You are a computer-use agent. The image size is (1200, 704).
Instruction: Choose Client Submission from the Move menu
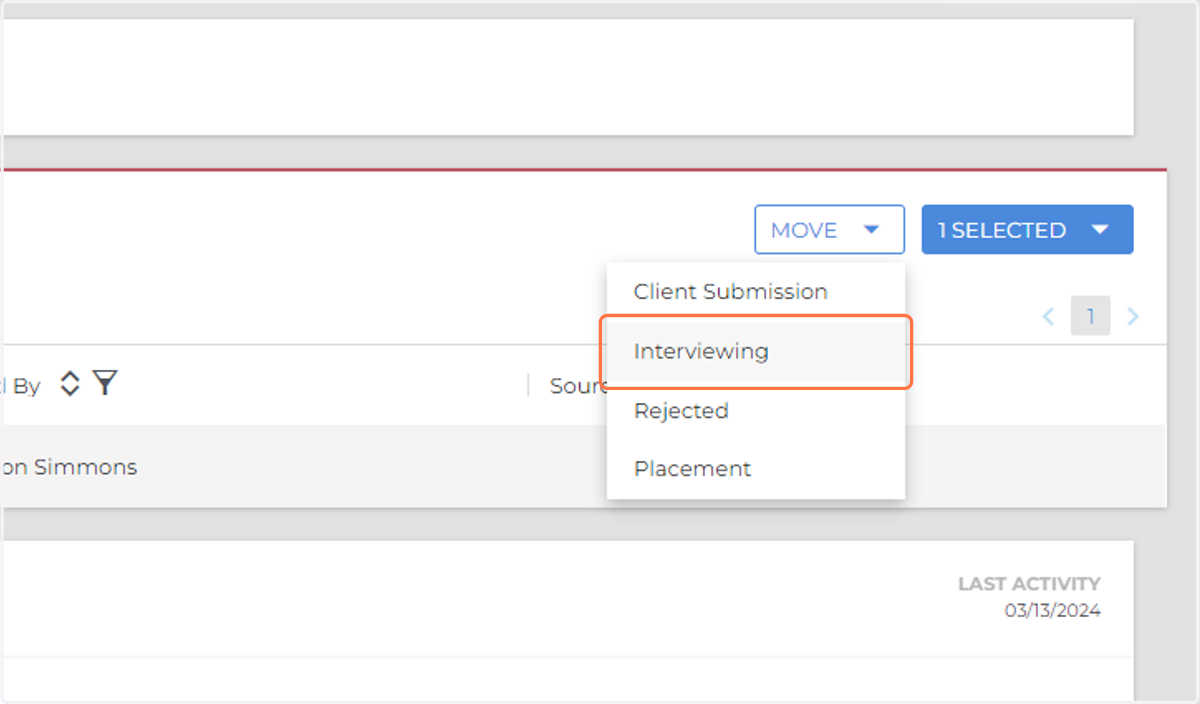pyautogui.click(x=755, y=292)
